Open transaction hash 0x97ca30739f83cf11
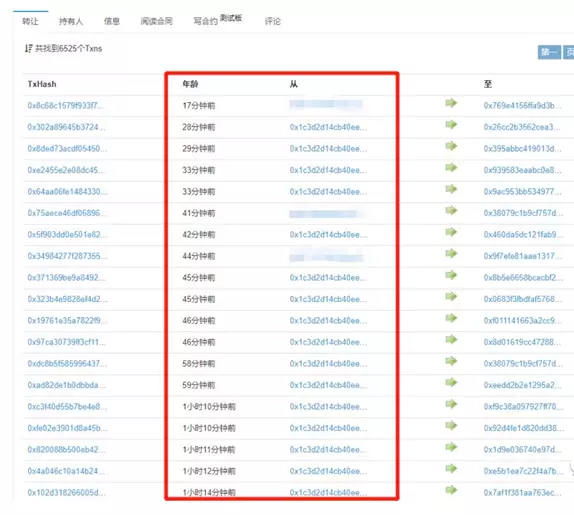Screen dimensions: 574x515 pos(66,342)
